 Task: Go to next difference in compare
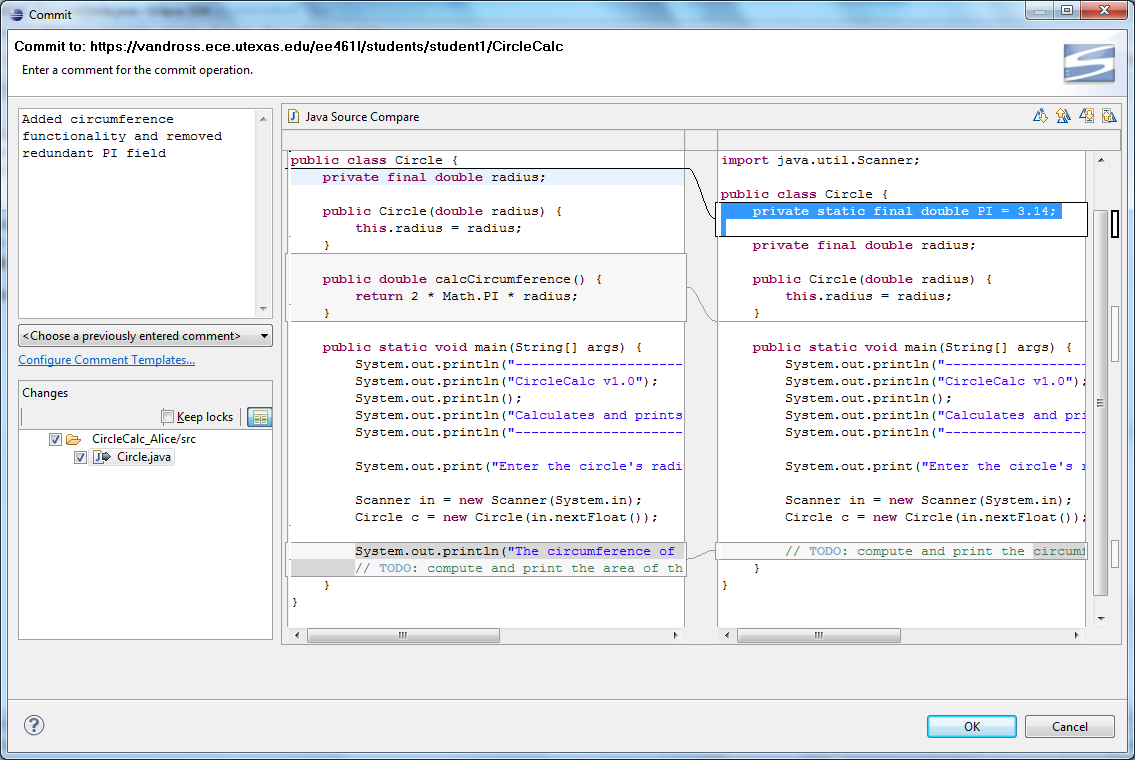click(x=1040, y=116)
